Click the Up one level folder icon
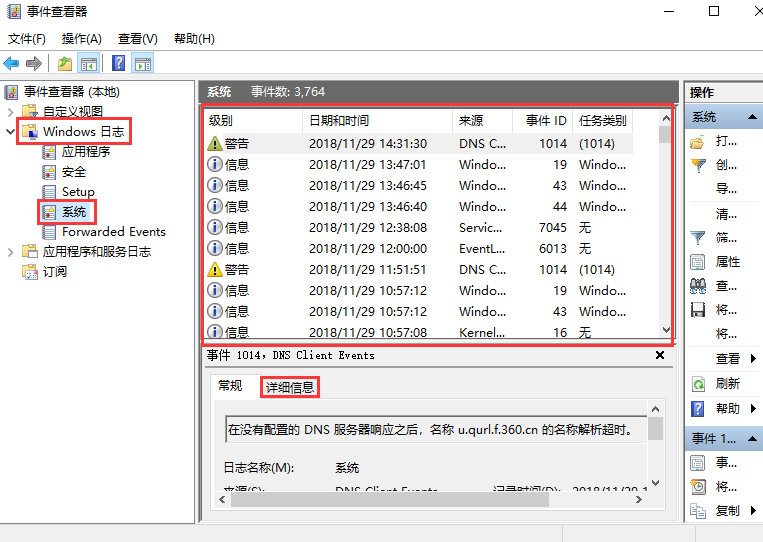 click(65, 64)
